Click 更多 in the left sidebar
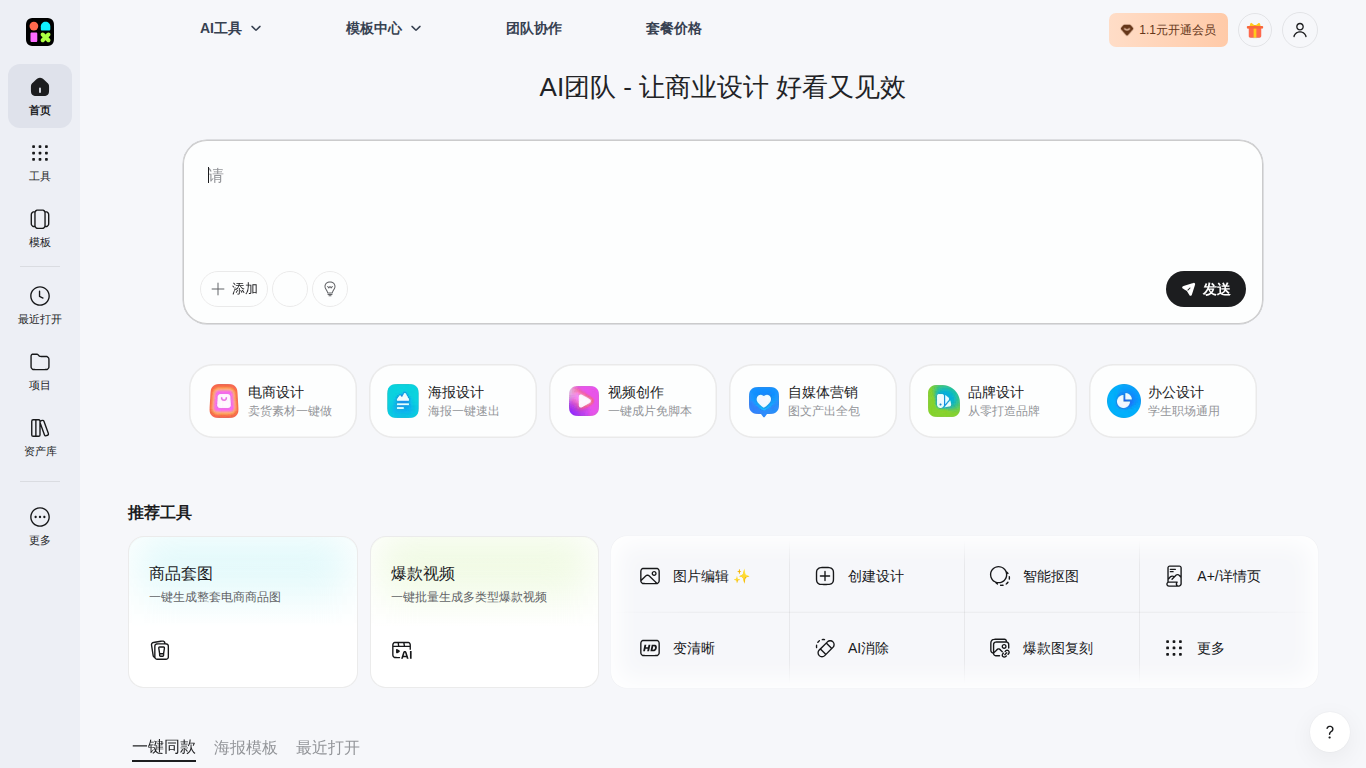 (x=40, y=526)
